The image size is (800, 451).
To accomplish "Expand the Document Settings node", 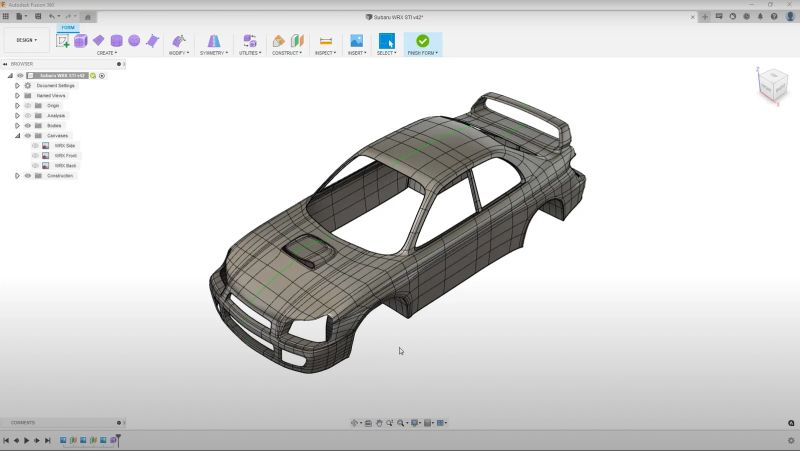I will point(17,86).
